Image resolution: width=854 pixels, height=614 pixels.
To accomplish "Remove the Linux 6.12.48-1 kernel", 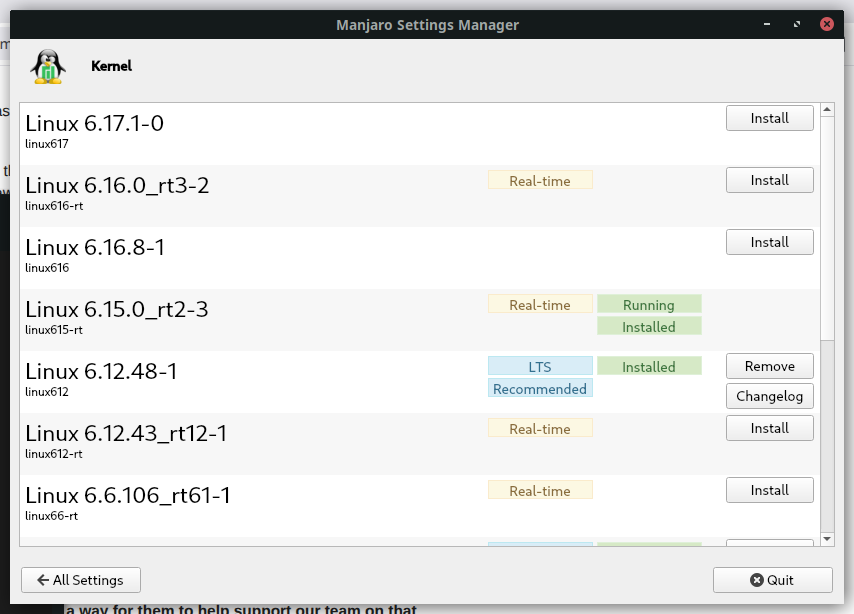I will point(769,366).
